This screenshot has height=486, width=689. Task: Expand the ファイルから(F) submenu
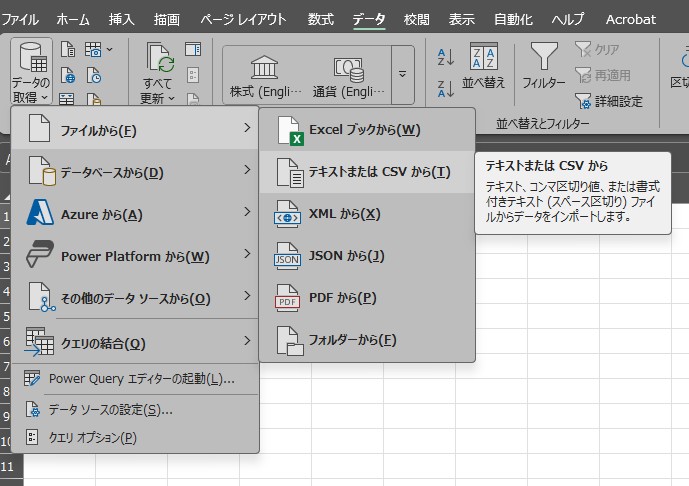[x=135, y=128]
